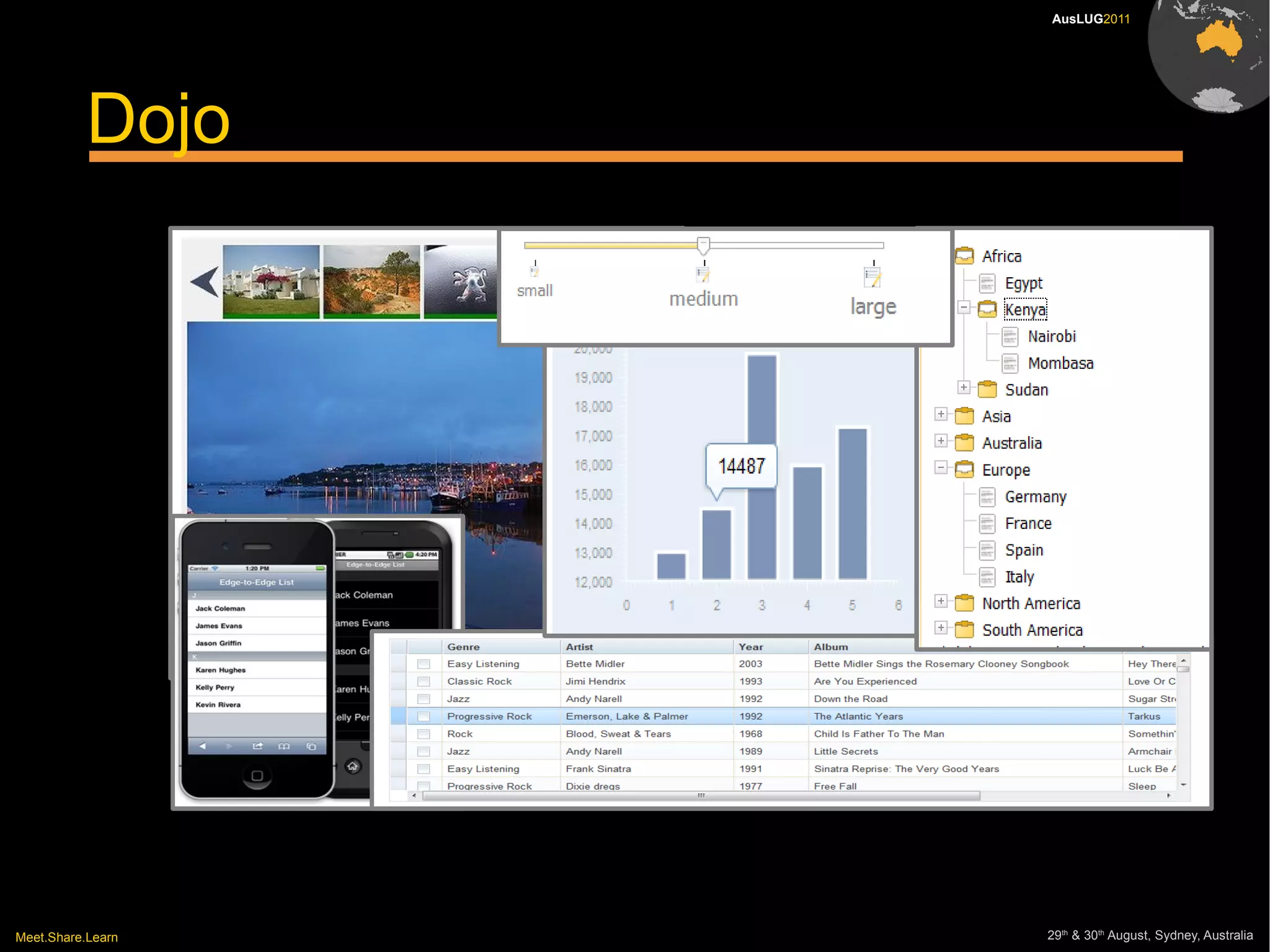
Task: Tick checkbox for Progressive Rock Emerson row
Action: [424, 716]
